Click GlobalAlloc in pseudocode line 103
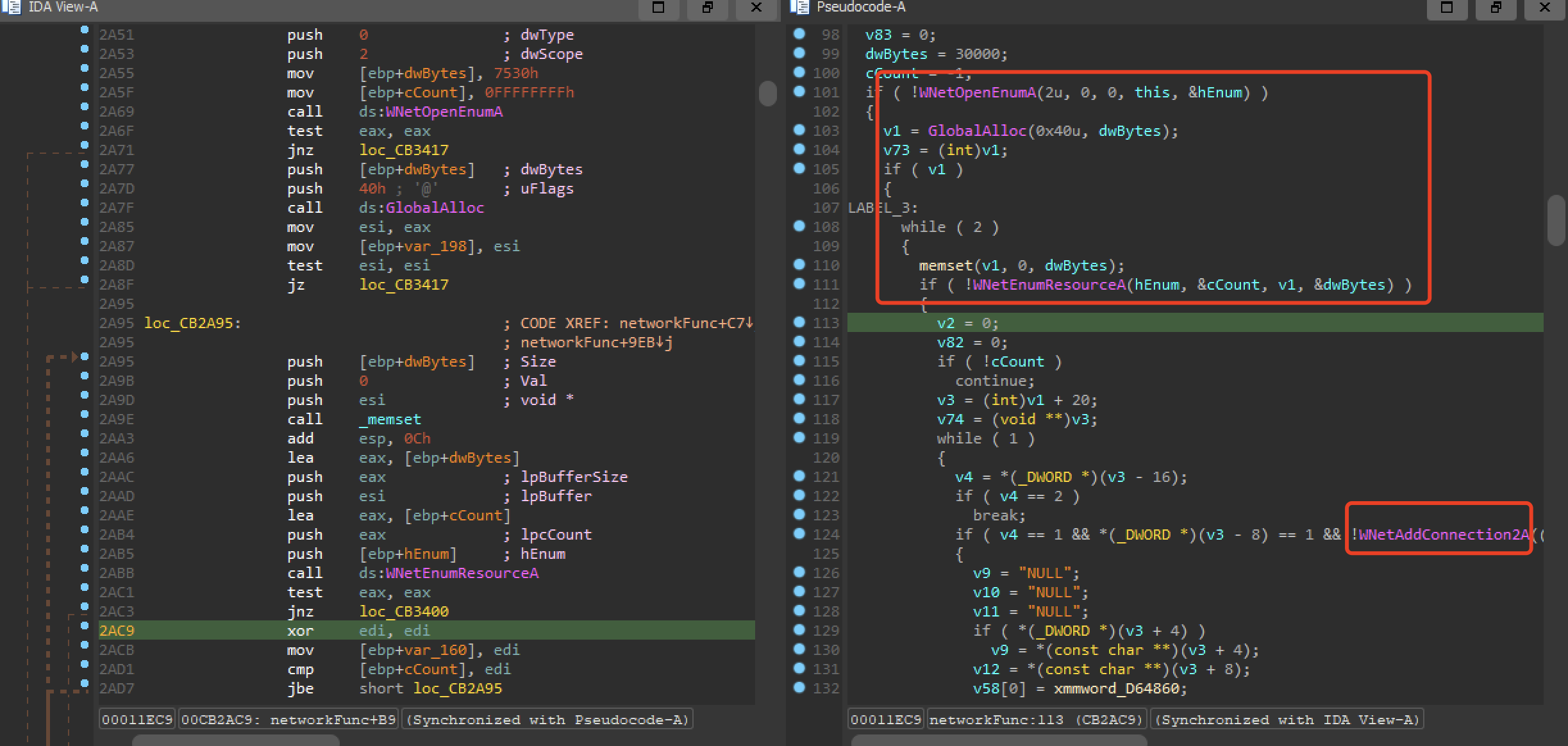The image size is (1568, 746). coord(977,131)
